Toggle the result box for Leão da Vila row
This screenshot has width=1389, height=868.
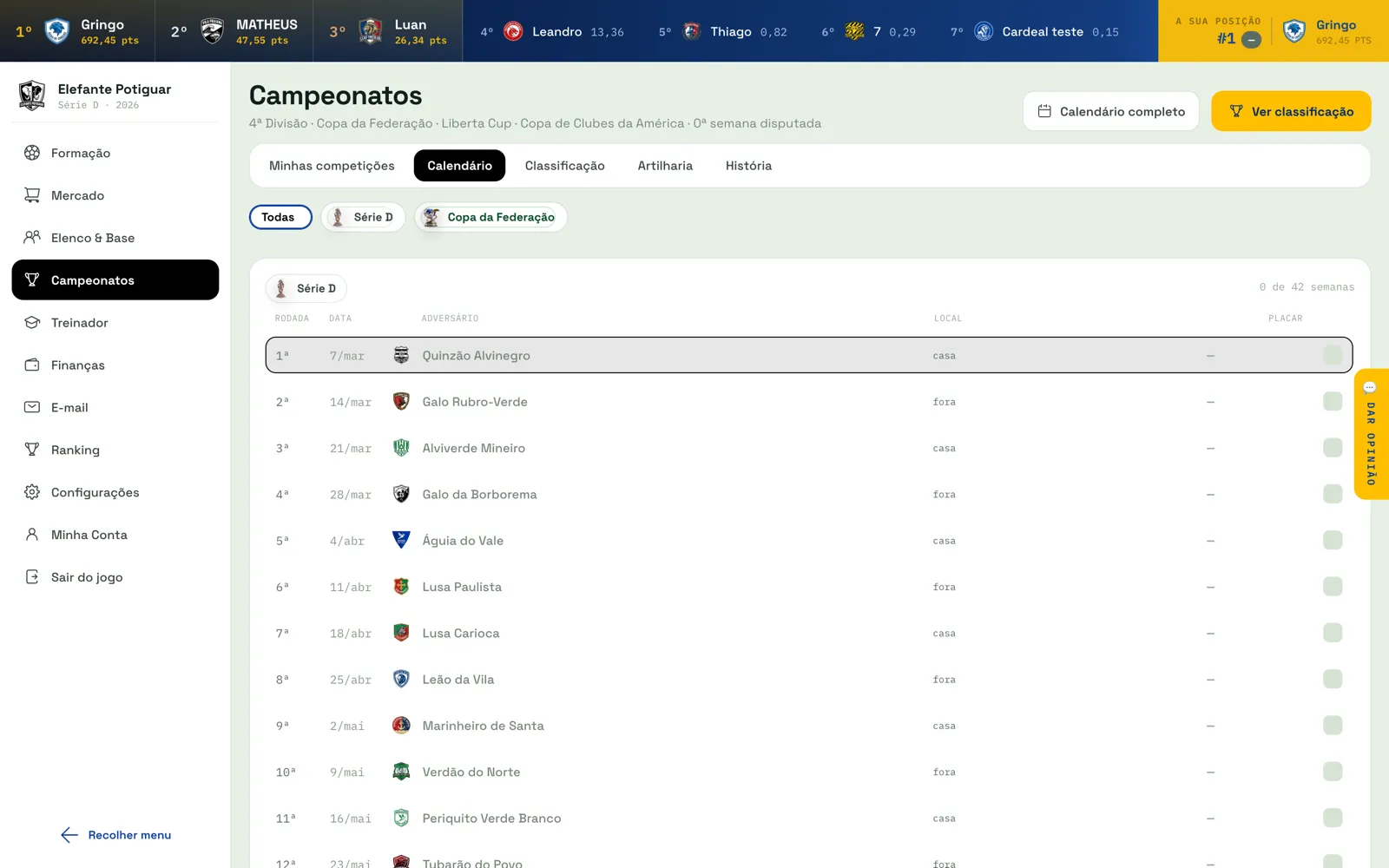pyautogui.click(x=1333, y=679)
